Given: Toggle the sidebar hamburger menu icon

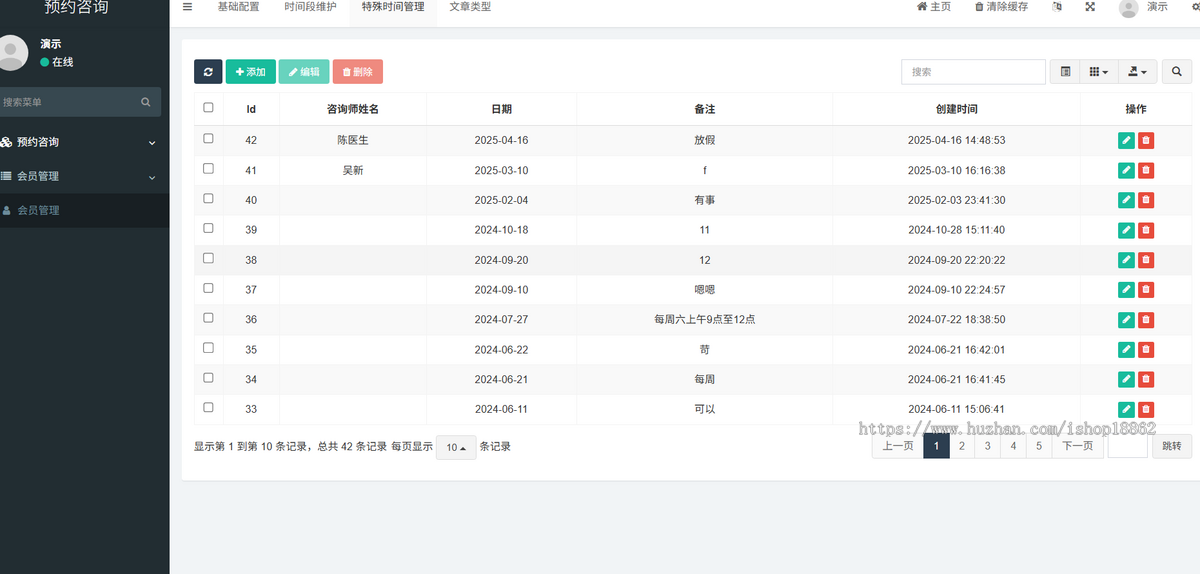Looking at the screenshot, I should (187, 7).
